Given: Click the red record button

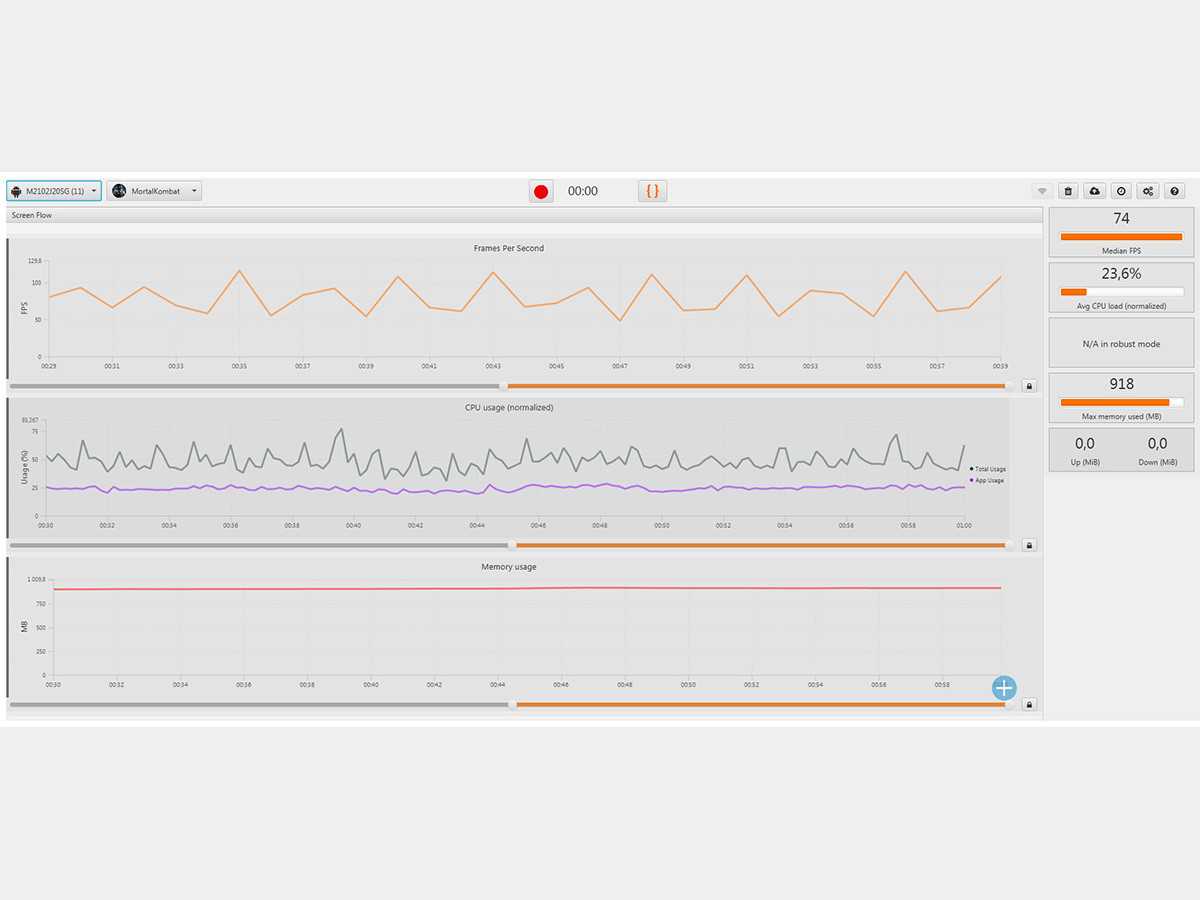Looking at the screenshot, I should [541, 191].
